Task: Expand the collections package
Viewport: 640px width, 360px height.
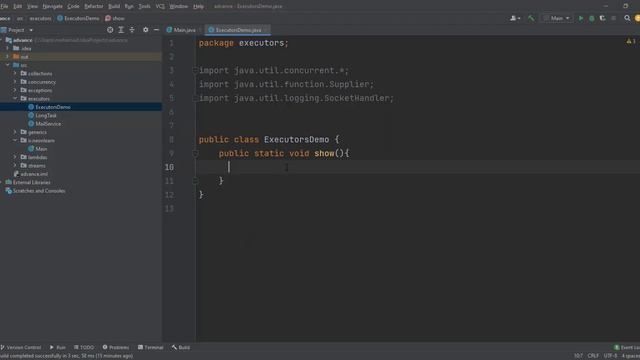Action: coord(15,73)
